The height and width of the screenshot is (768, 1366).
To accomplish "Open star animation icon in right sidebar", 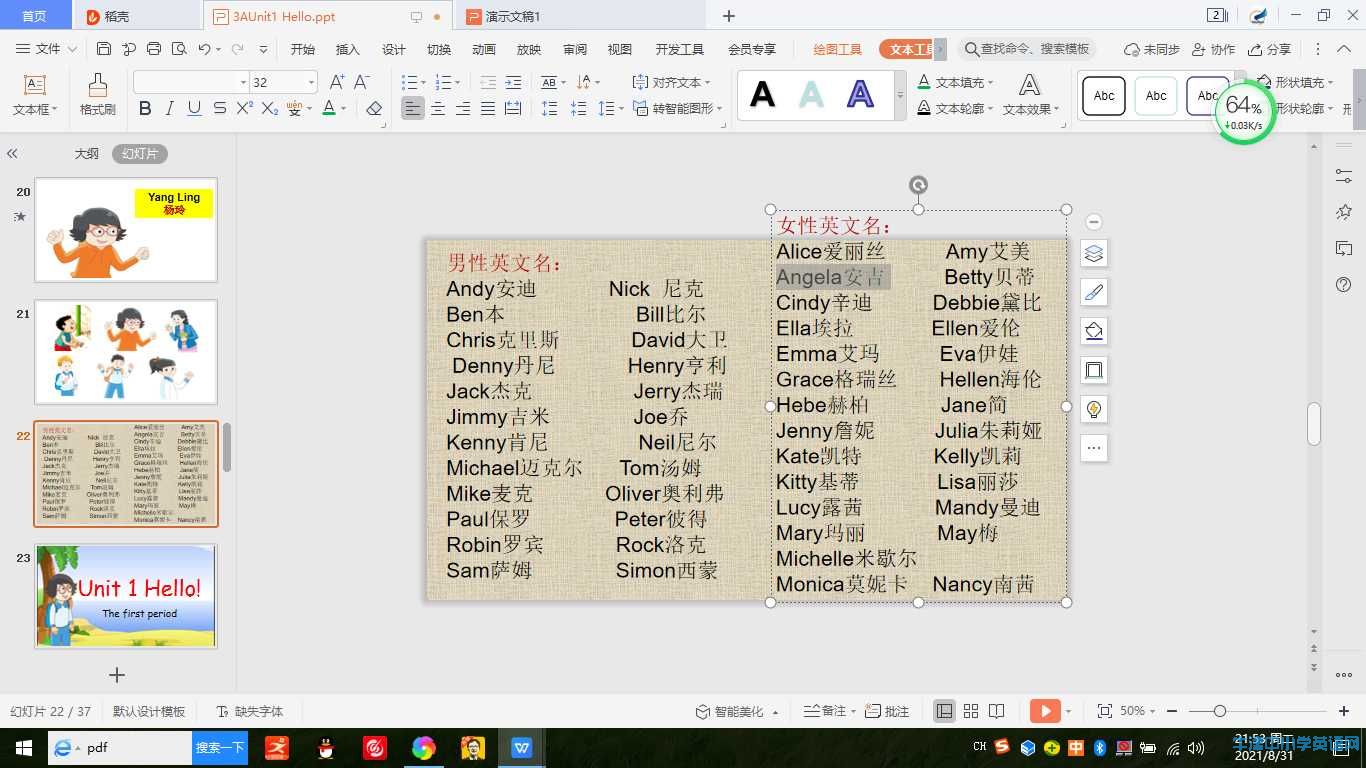I will (1344, 212).
